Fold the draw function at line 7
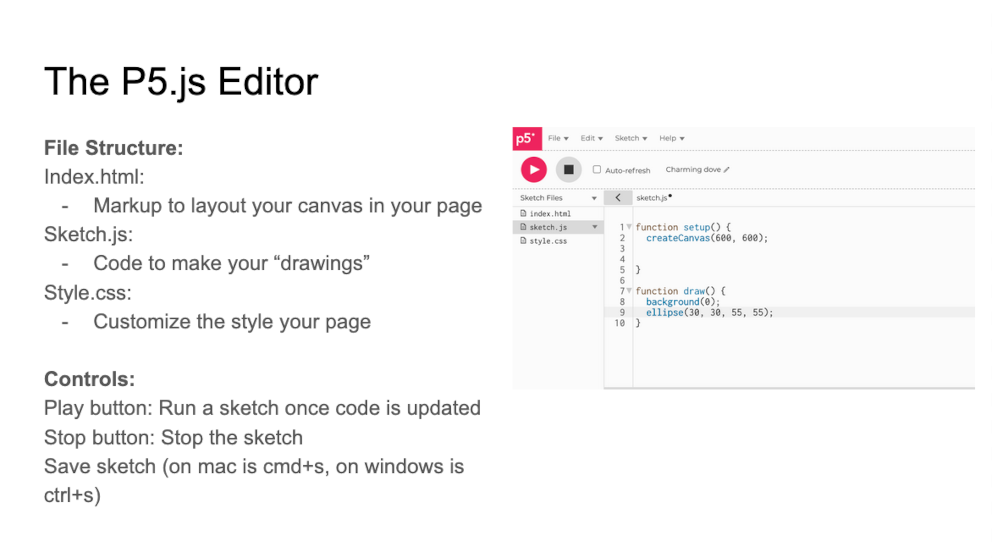The image size is (992, 558). [629, 291]
